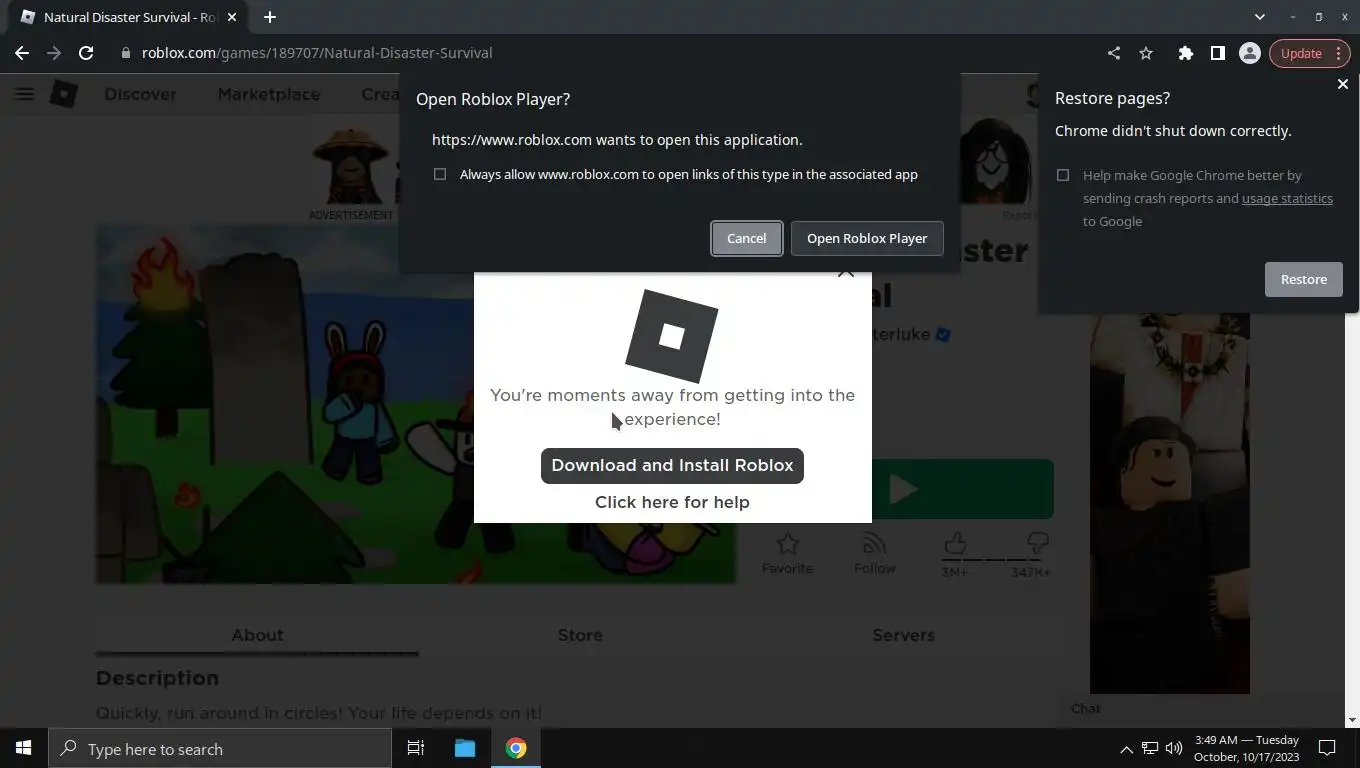
Task: Open Task View on the taskbar
Action: point(416,748)
